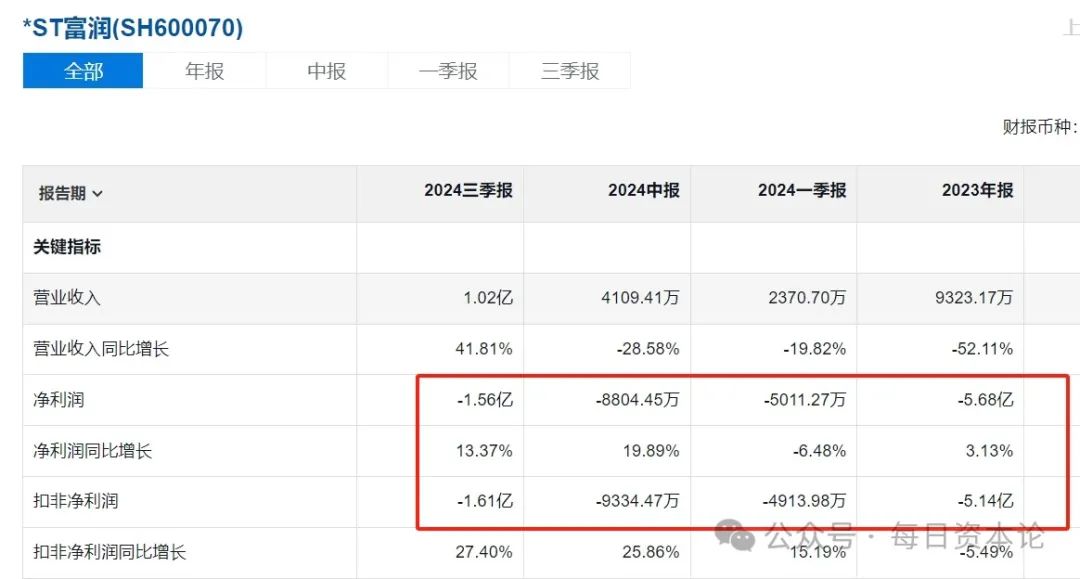Expand the 报告期 dropdown chevron

click(97, 194)
